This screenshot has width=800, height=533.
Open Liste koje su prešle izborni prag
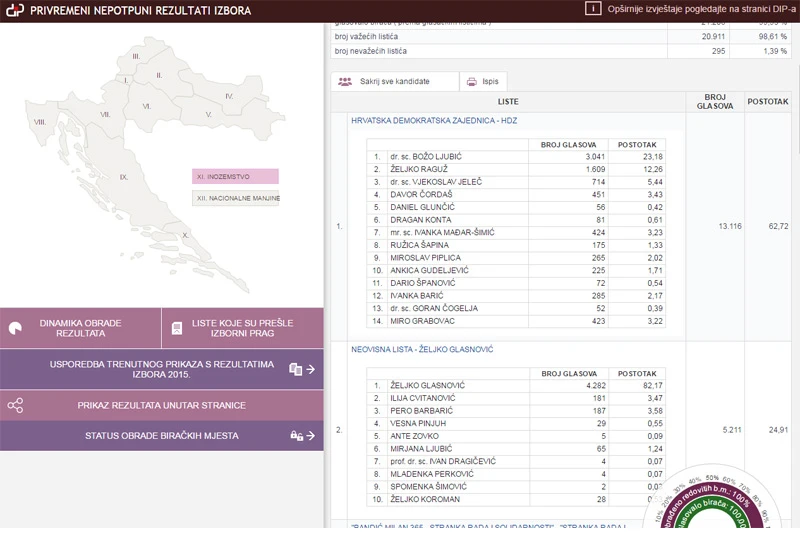tap(243, 328)
